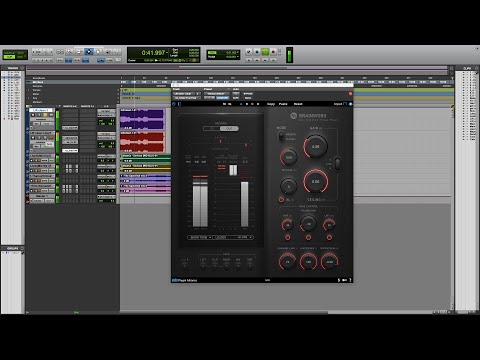Click the Compare button in plugin header
The height and width of the screenshot is (360, 480).
click(222, 98)
